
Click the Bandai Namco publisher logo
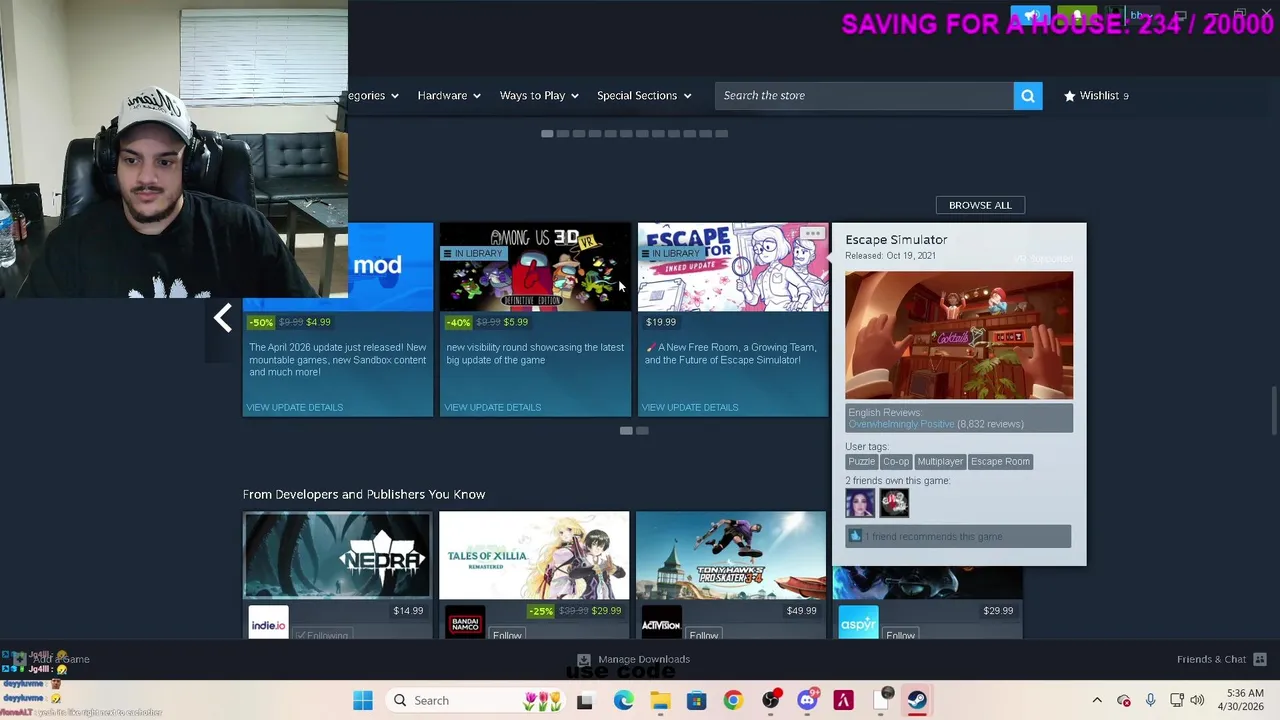[465, 624]
